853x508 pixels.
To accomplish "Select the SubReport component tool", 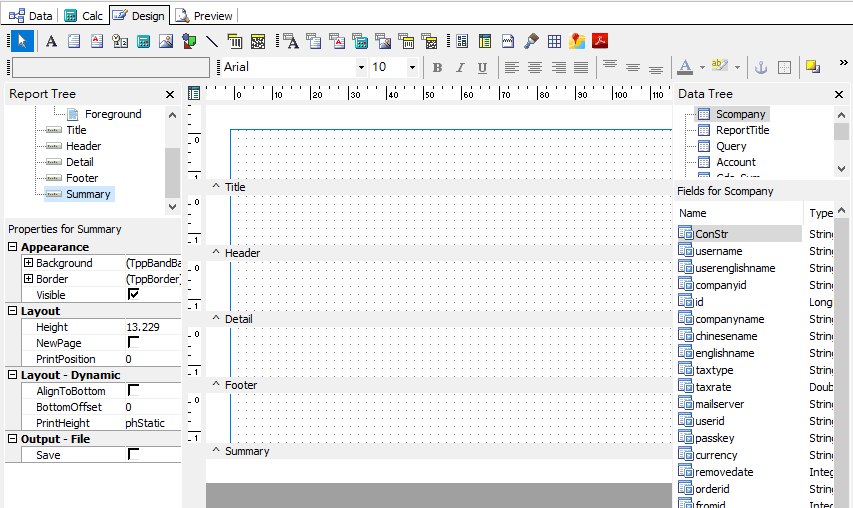I will (485, 41).
